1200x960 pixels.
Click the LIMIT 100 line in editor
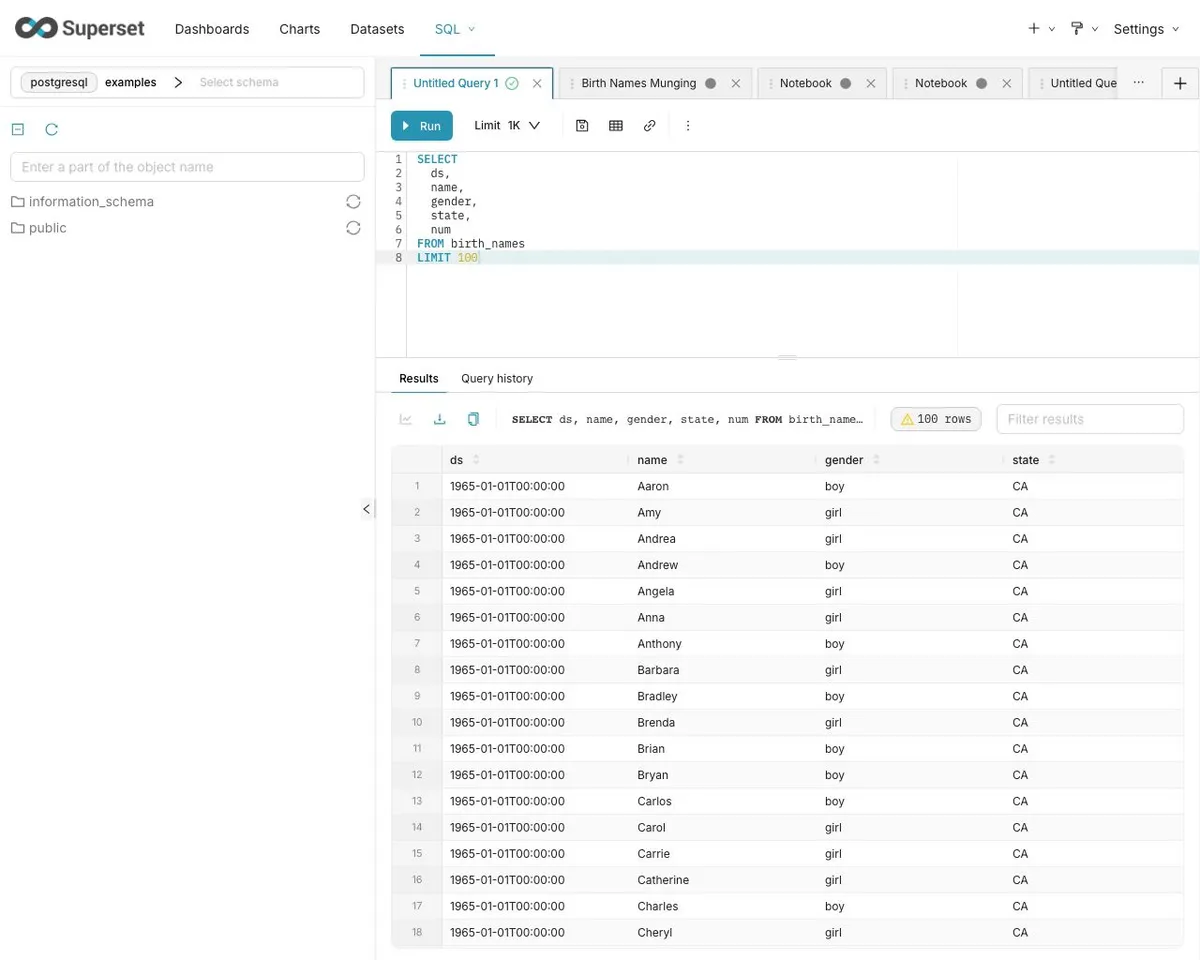tap(448, 258)
